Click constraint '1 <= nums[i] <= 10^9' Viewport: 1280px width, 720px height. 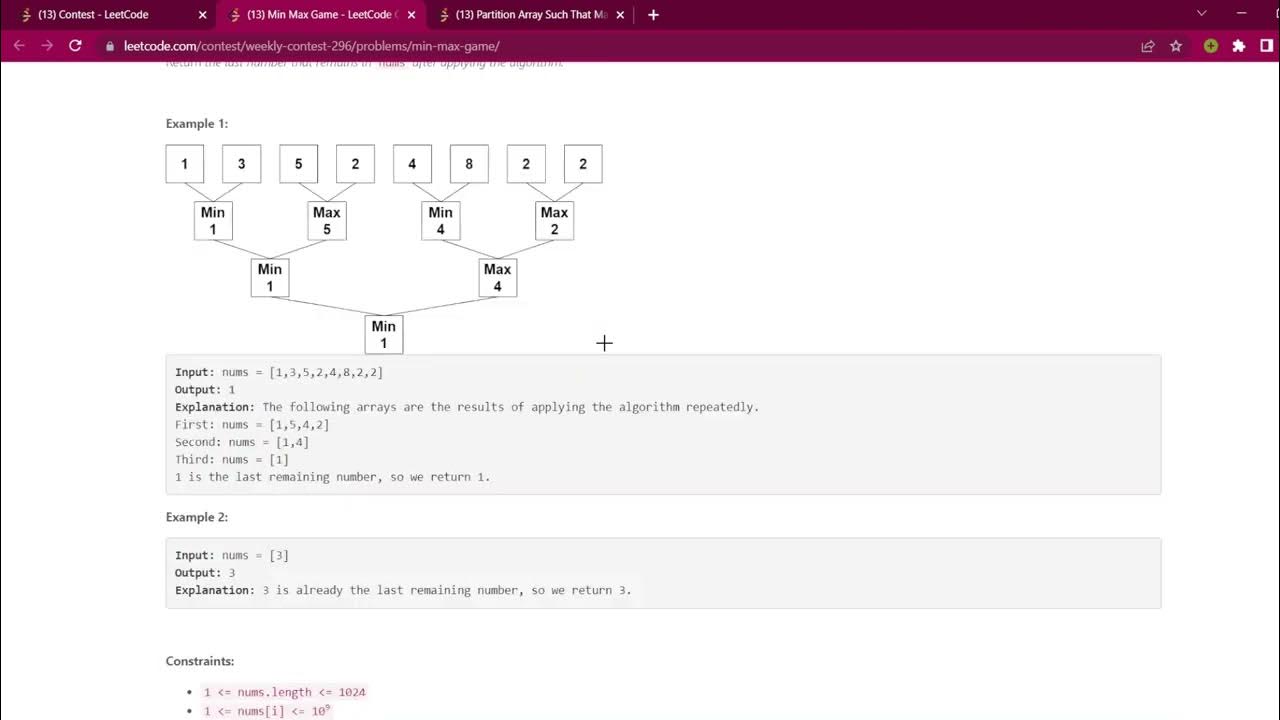267,711
